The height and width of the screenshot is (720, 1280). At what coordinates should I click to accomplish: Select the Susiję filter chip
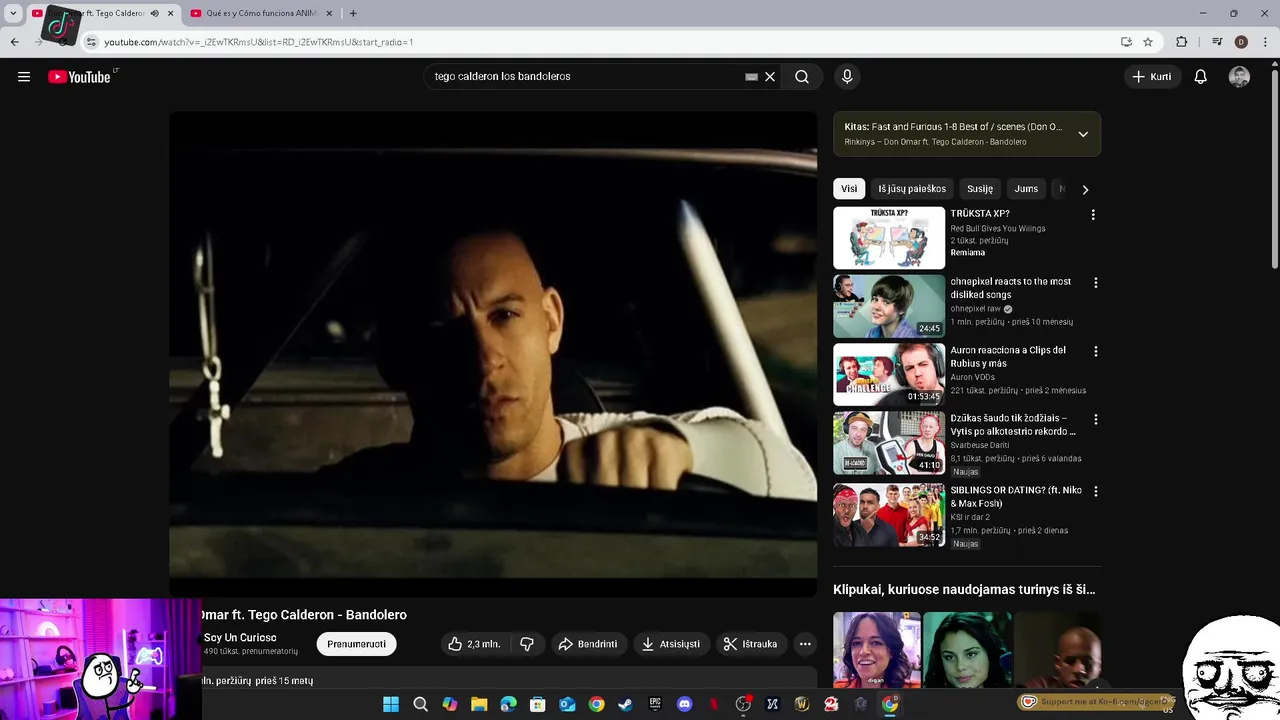[x=980, y=189]
